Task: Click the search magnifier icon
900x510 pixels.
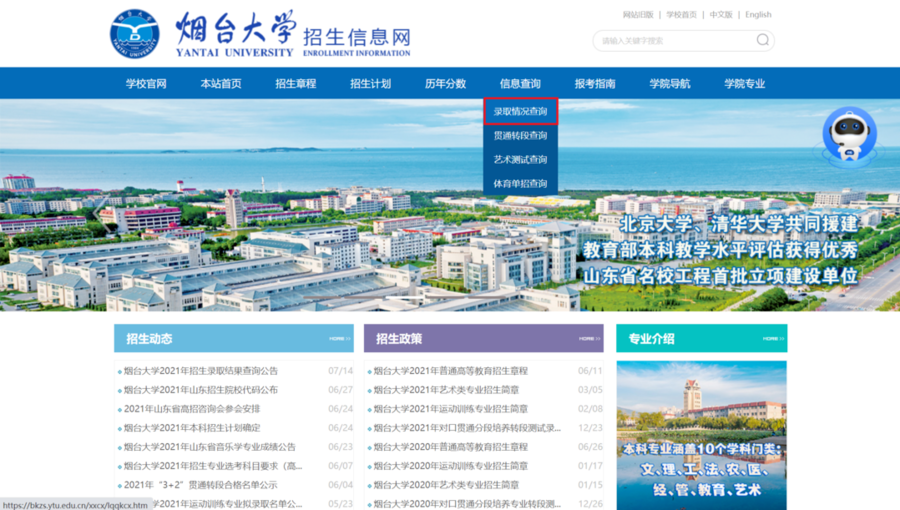Action: coord(763,41)
